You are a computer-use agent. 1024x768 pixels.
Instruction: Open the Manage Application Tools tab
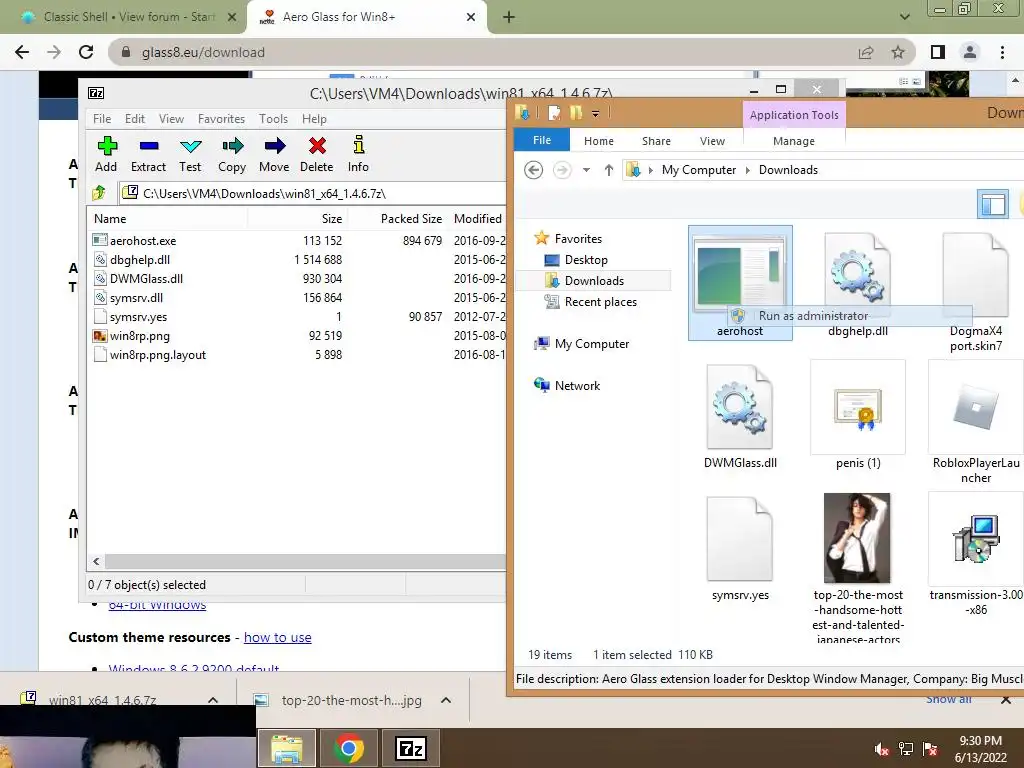click(793, 141)
